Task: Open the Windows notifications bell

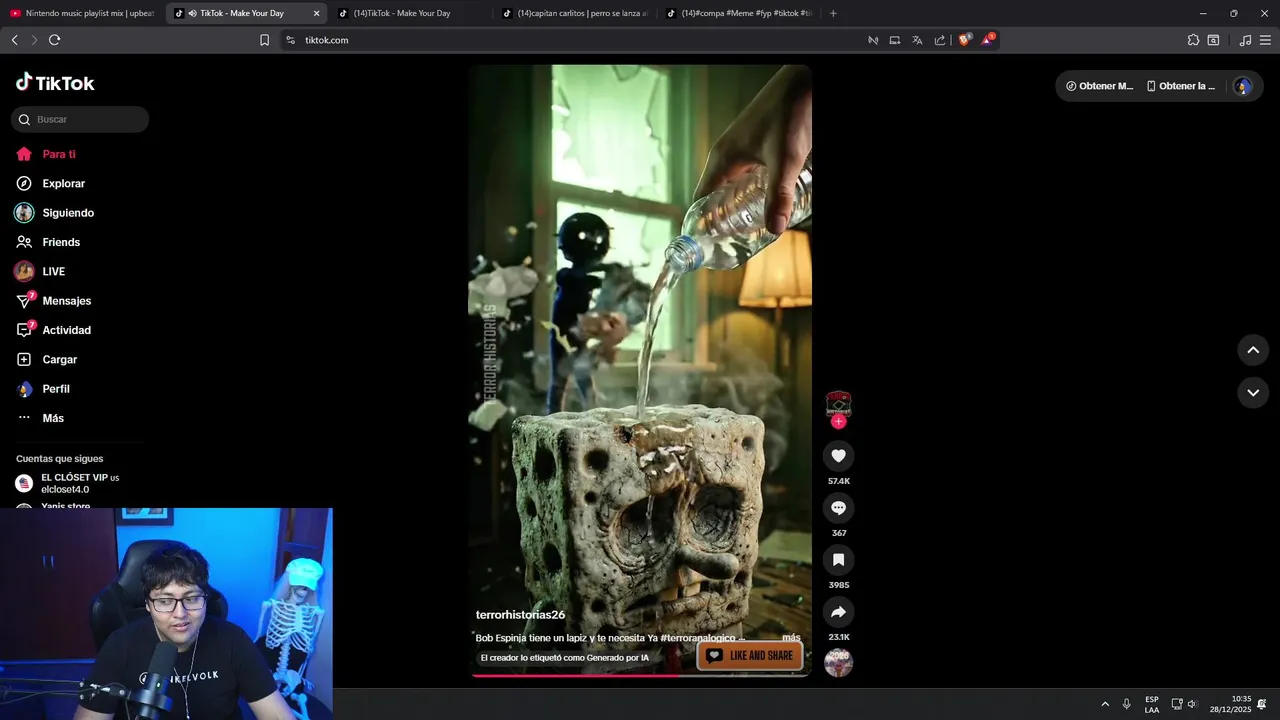Action: click(x=1262, y=704)
